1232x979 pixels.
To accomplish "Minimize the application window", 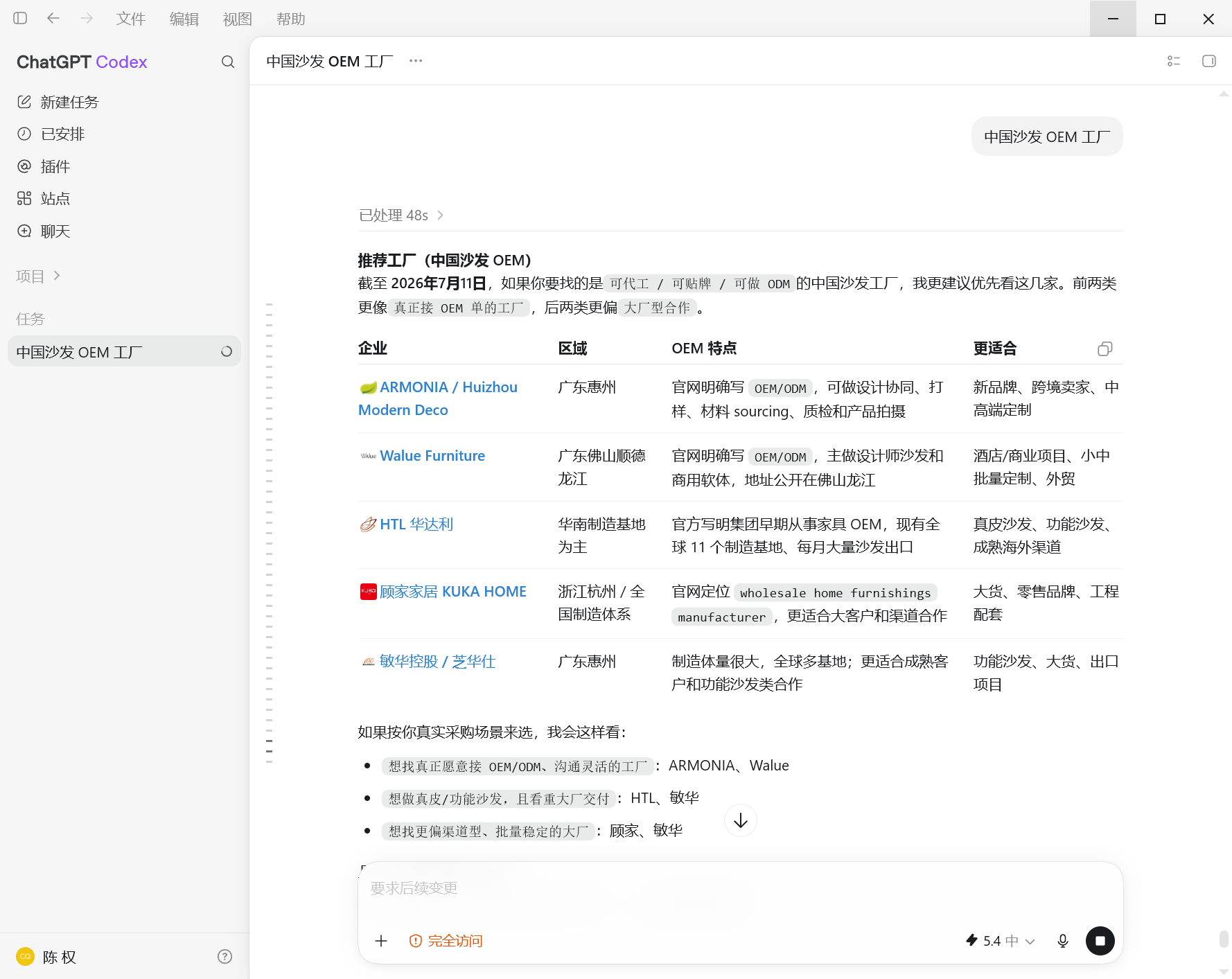I will click(x=1113, y=19).
